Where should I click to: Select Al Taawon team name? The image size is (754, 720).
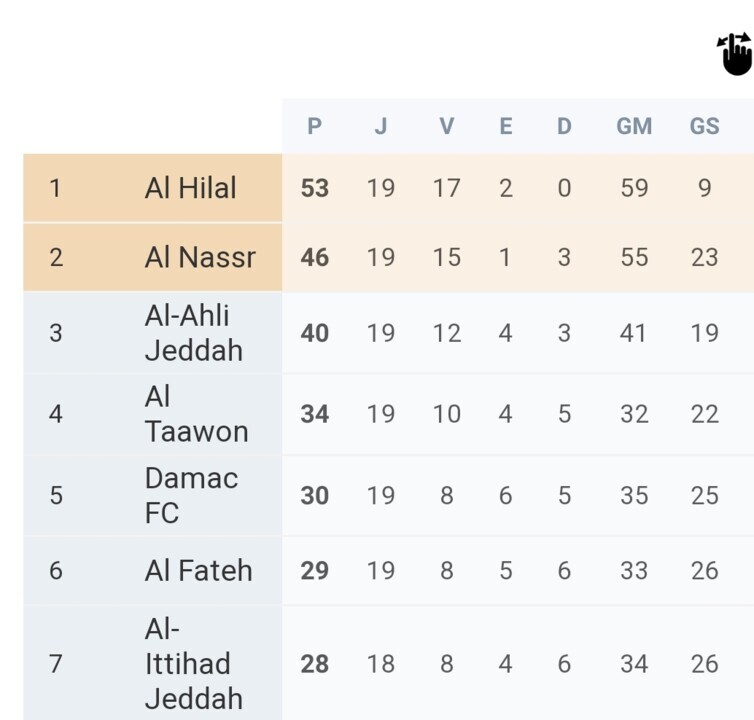[196, 414]
